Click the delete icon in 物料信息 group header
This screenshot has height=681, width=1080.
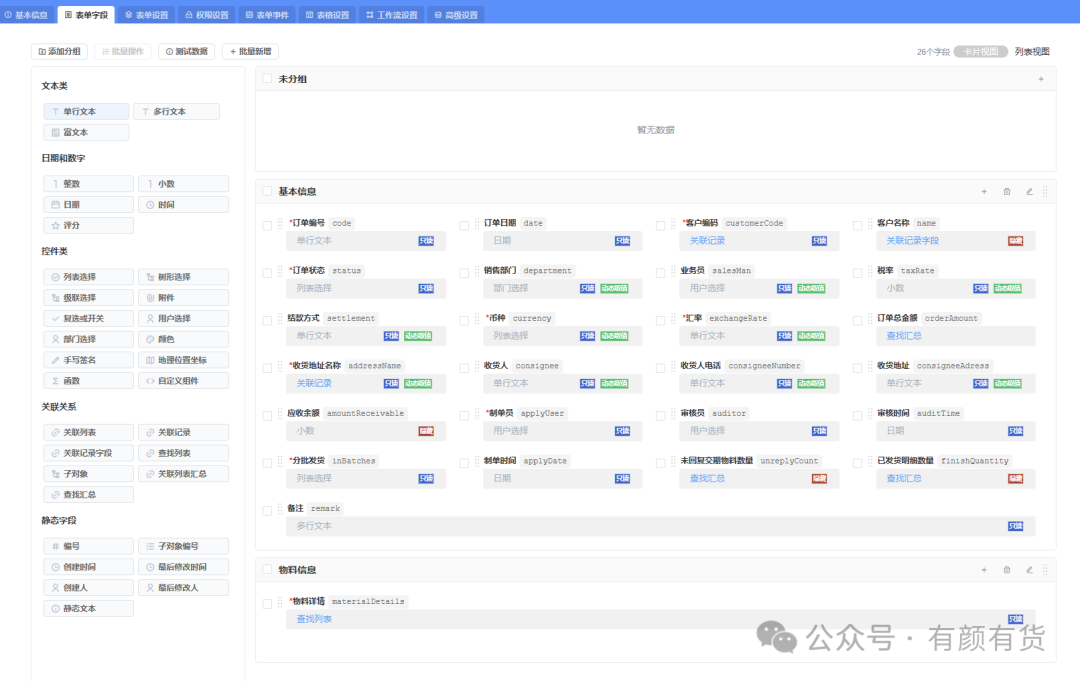coord(1006,569)
